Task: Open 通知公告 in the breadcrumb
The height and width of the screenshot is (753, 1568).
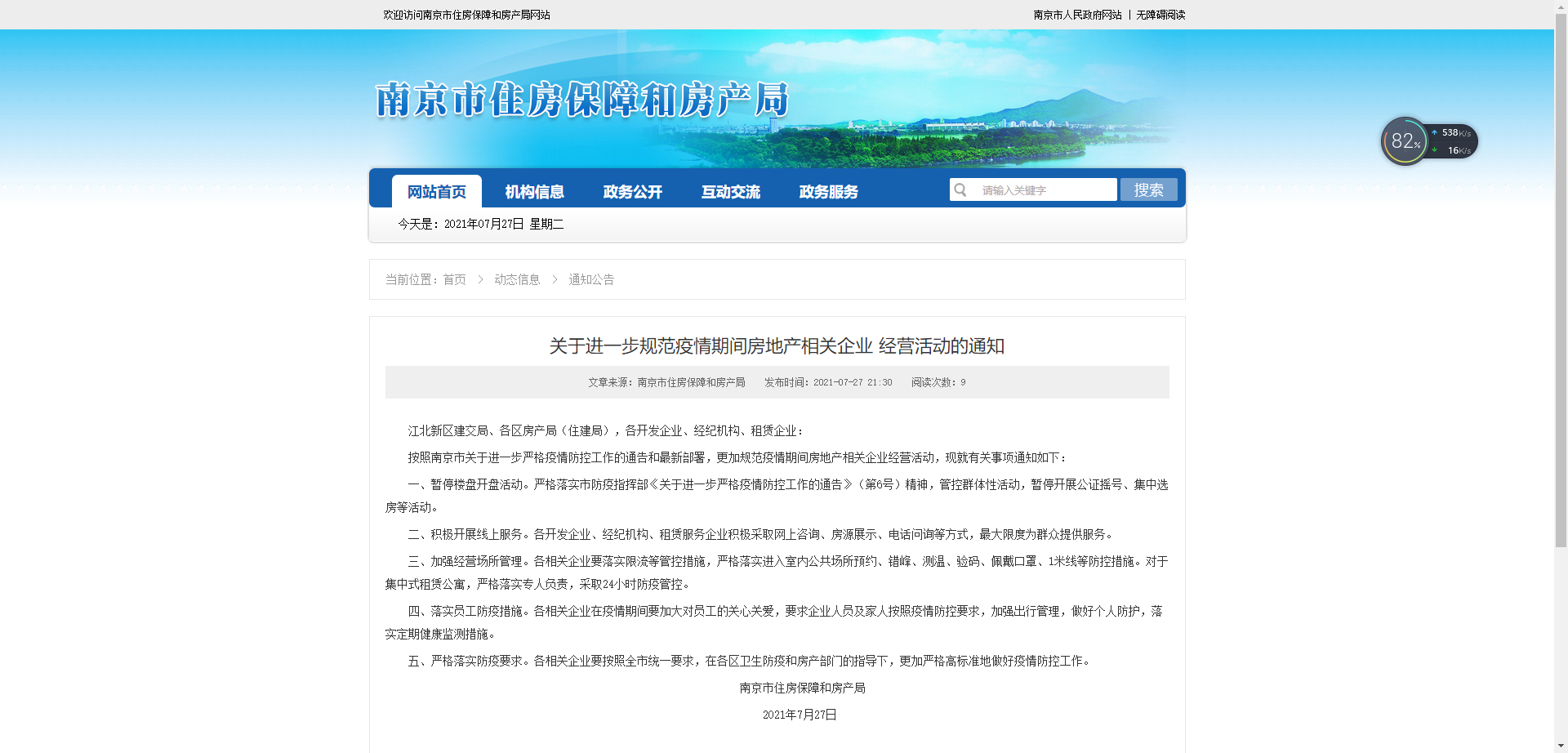Action: click(591, 279)
